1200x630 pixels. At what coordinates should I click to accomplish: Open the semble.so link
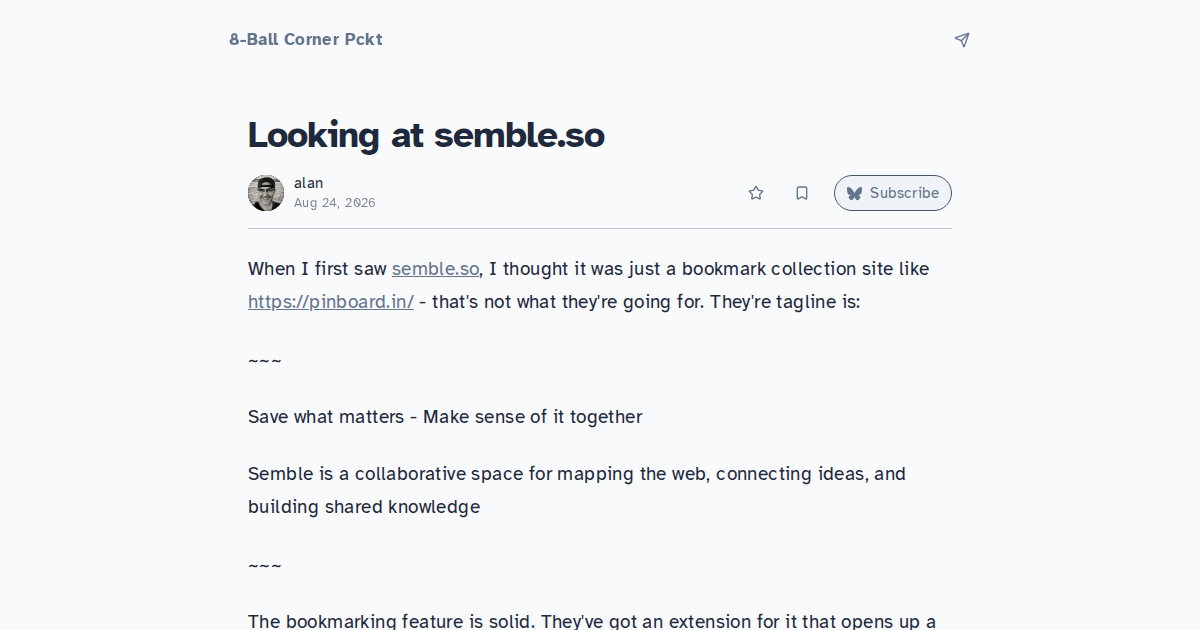(435, 269)
